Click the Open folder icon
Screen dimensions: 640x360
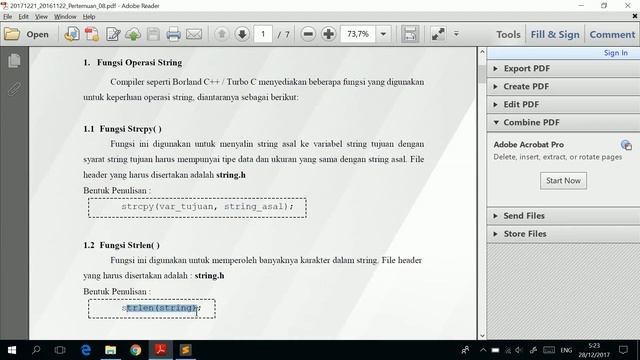[x=12, y=34]
